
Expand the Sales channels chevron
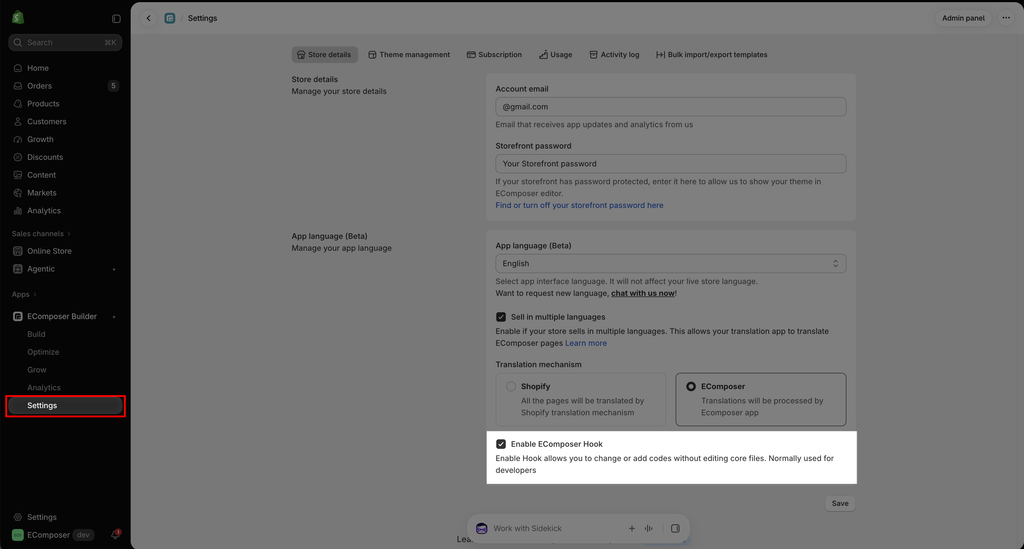click(69, 234)
